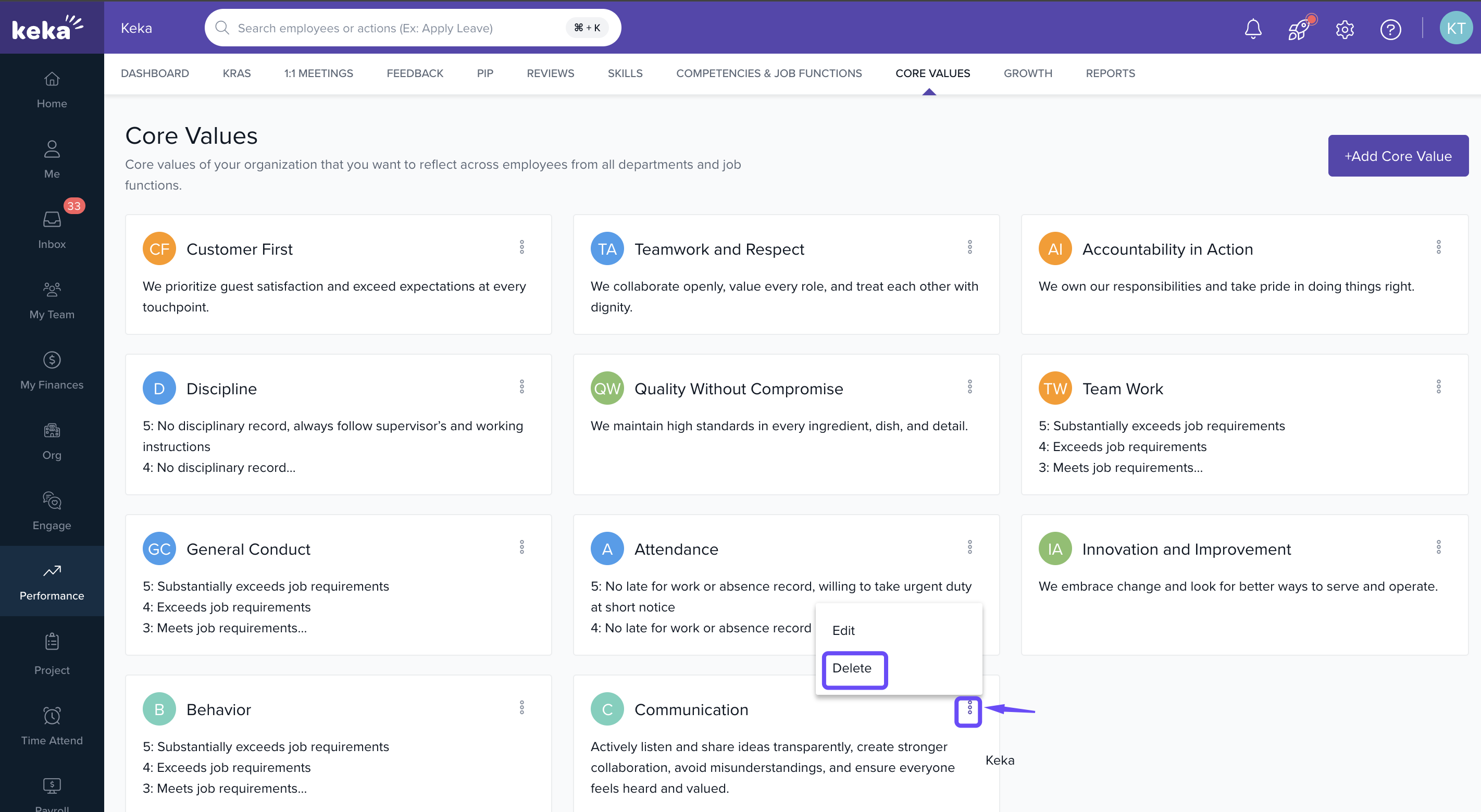The width and height of the screenshot is (1481, 812).
Task: Switch to the Competencies & Job Functions tab
Action: [x=768, y=73]
